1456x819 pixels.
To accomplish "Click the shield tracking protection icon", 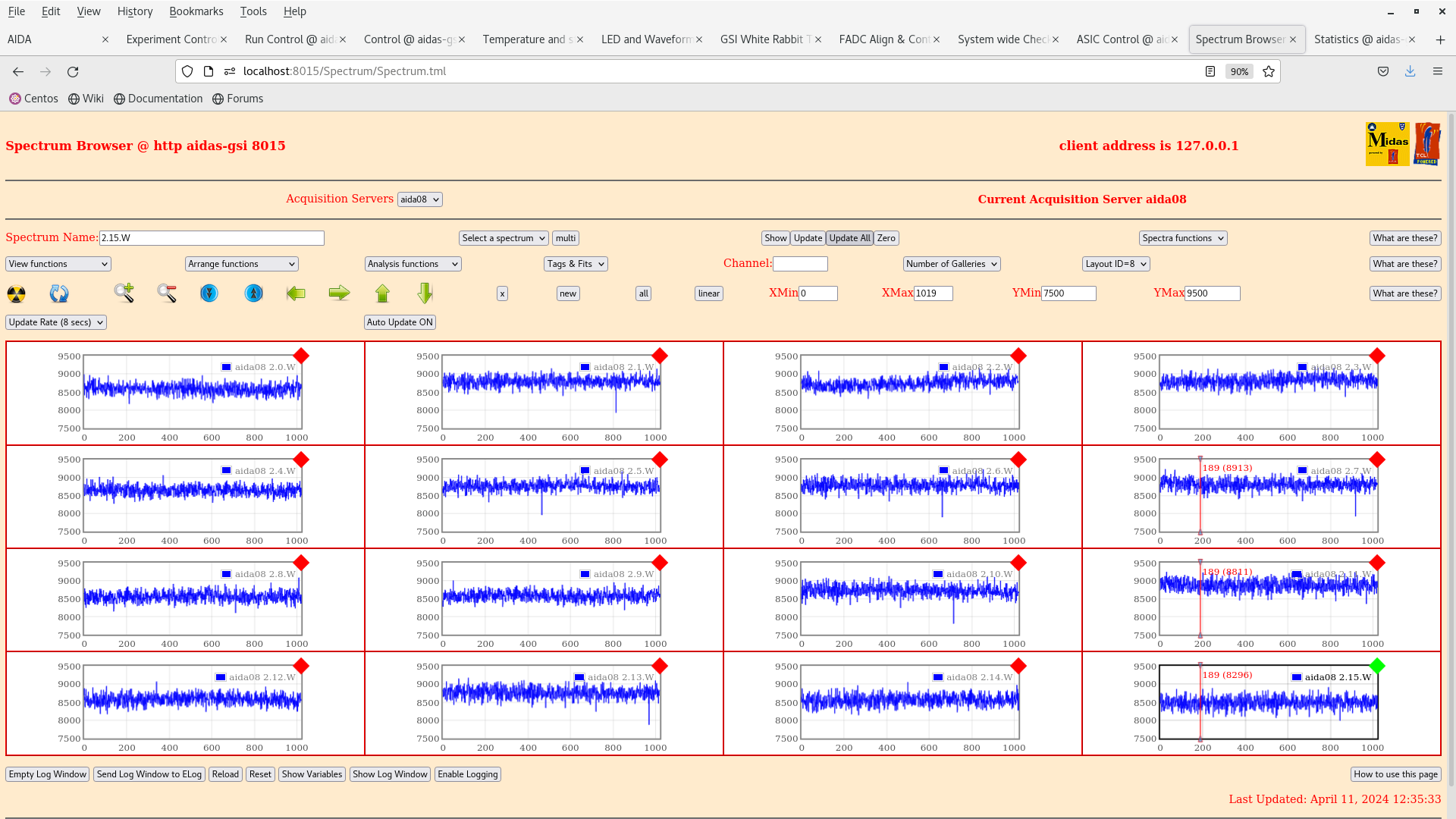I will pos(187,71).
